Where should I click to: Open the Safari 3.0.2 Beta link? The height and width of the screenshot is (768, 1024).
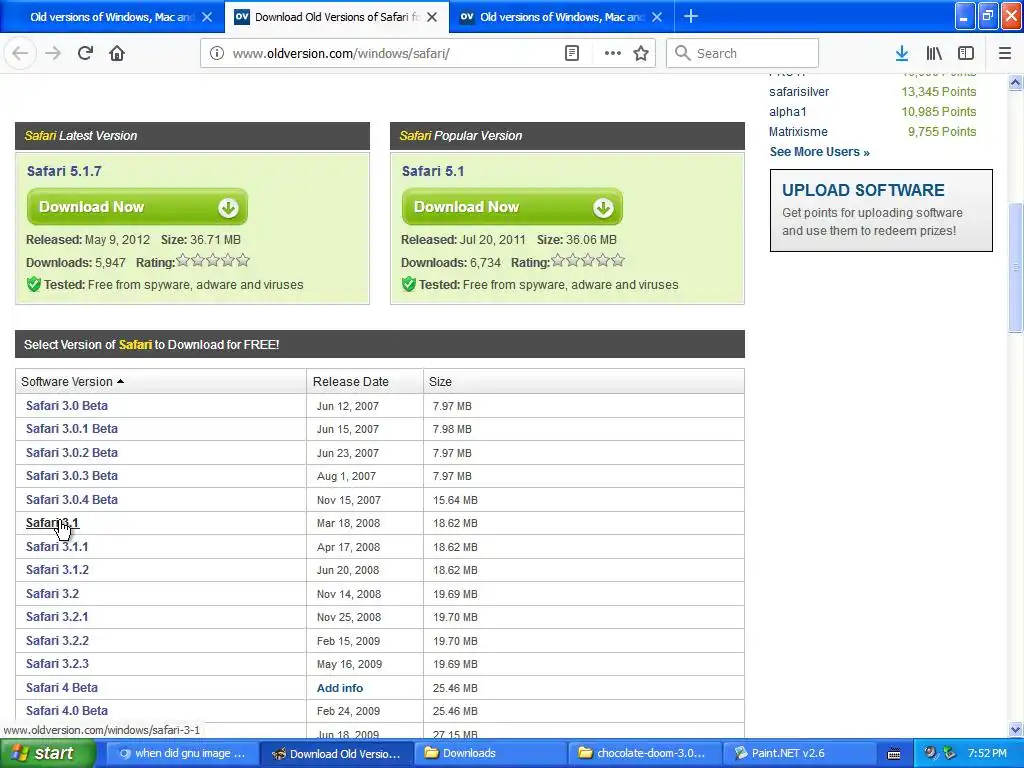point(72,453)
